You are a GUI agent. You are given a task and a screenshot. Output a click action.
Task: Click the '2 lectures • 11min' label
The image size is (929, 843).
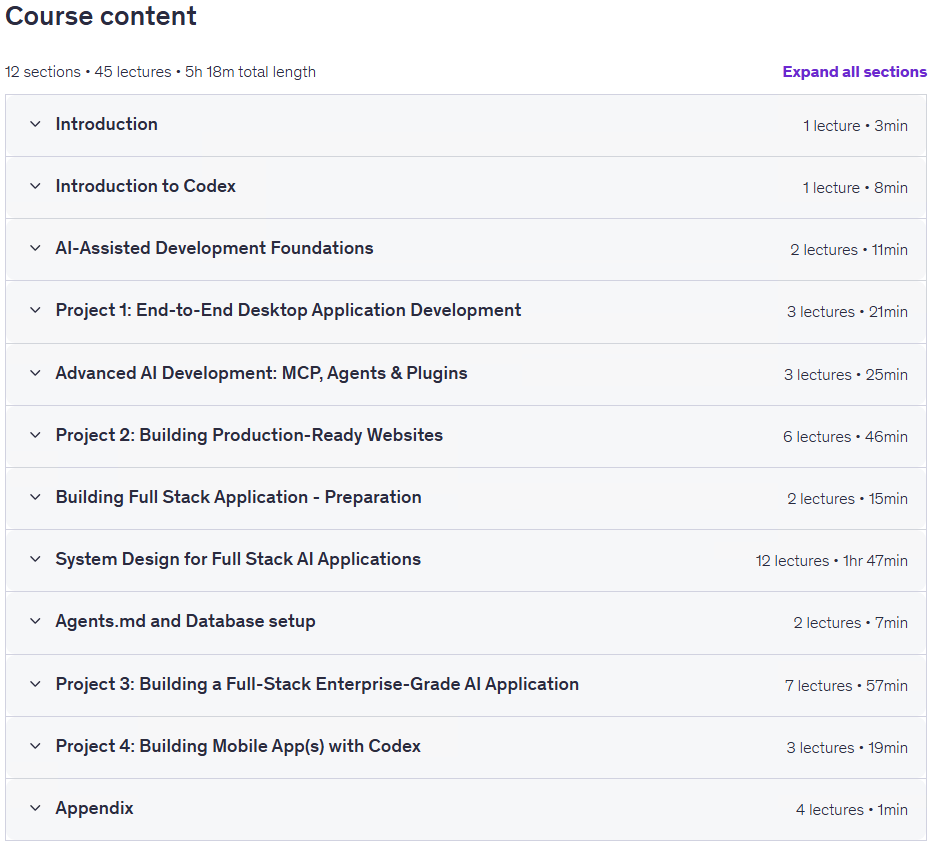pyautogui.click(x=848, y=250)
